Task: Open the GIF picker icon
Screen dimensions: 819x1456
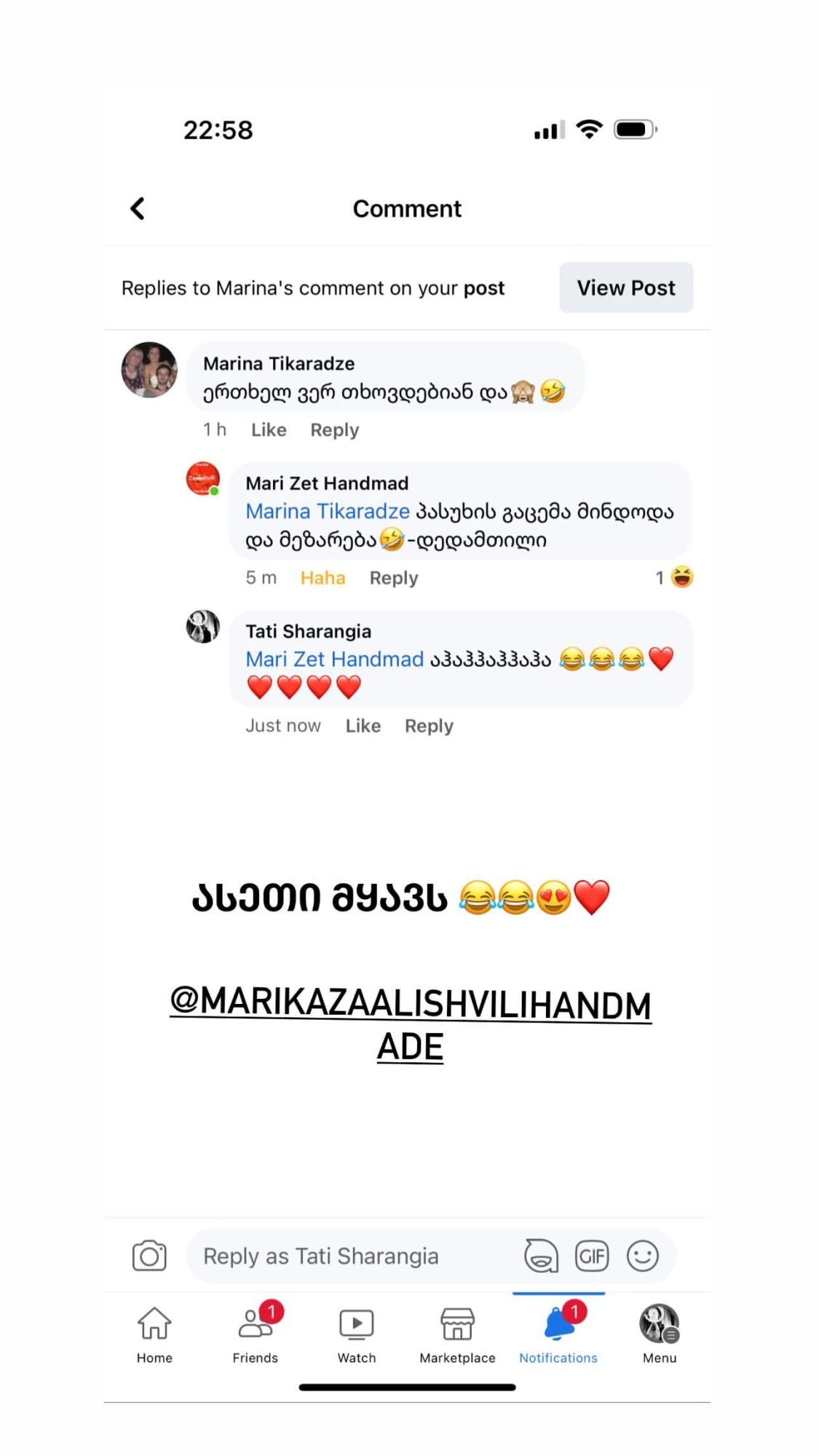Action: tap(592, 1256)
